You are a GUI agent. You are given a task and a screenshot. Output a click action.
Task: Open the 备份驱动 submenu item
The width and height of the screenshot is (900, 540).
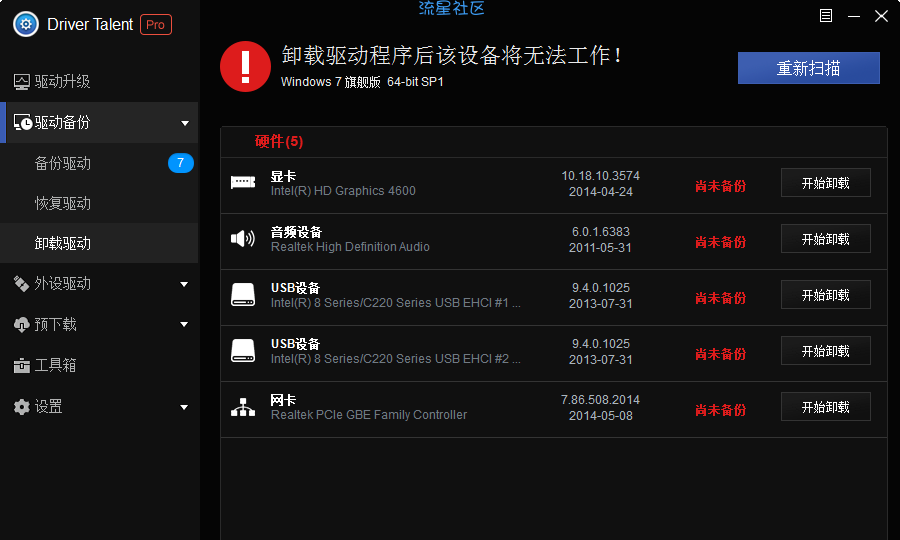click(x=99, y=163)
